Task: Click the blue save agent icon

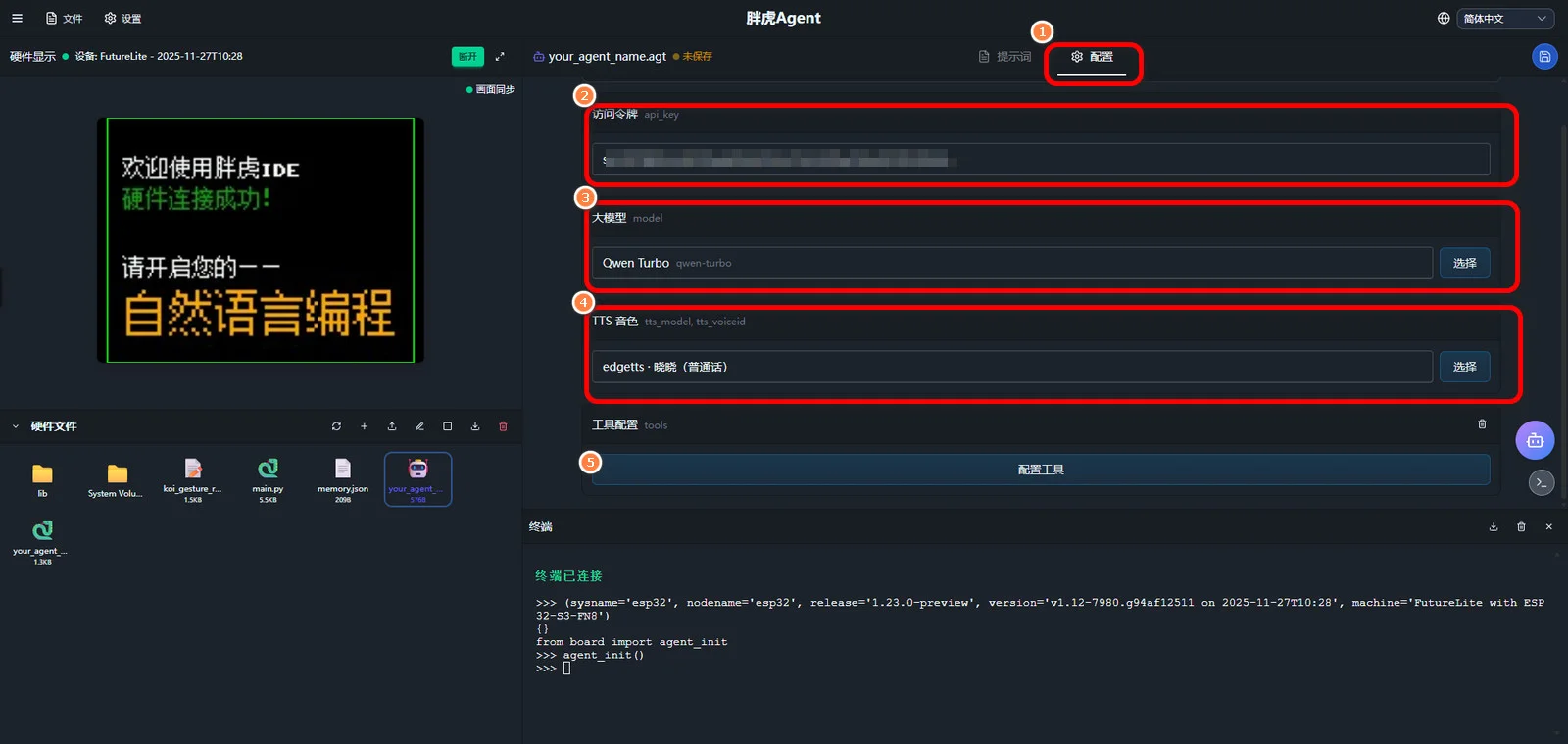Action: pyautogui.click(x=1543, y=57)
